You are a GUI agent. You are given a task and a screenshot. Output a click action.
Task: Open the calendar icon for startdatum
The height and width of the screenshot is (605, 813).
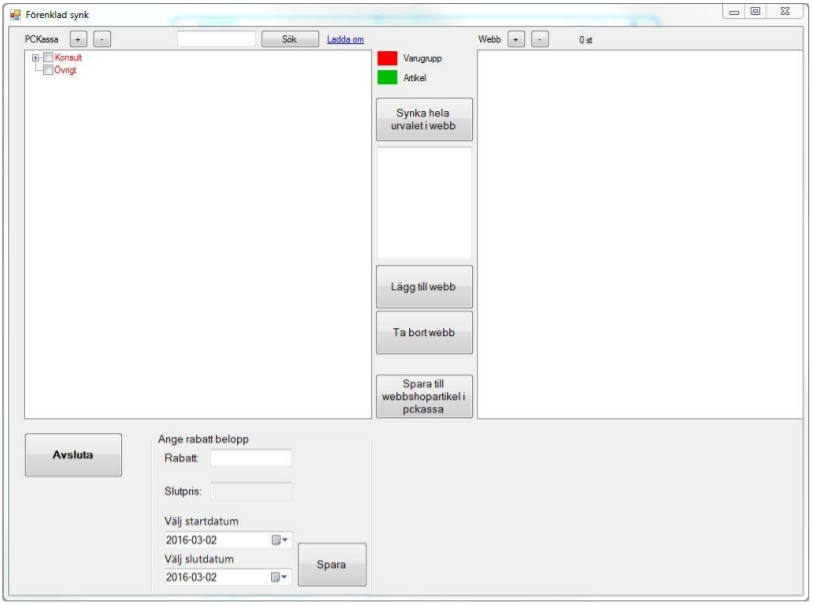(279, 540)
